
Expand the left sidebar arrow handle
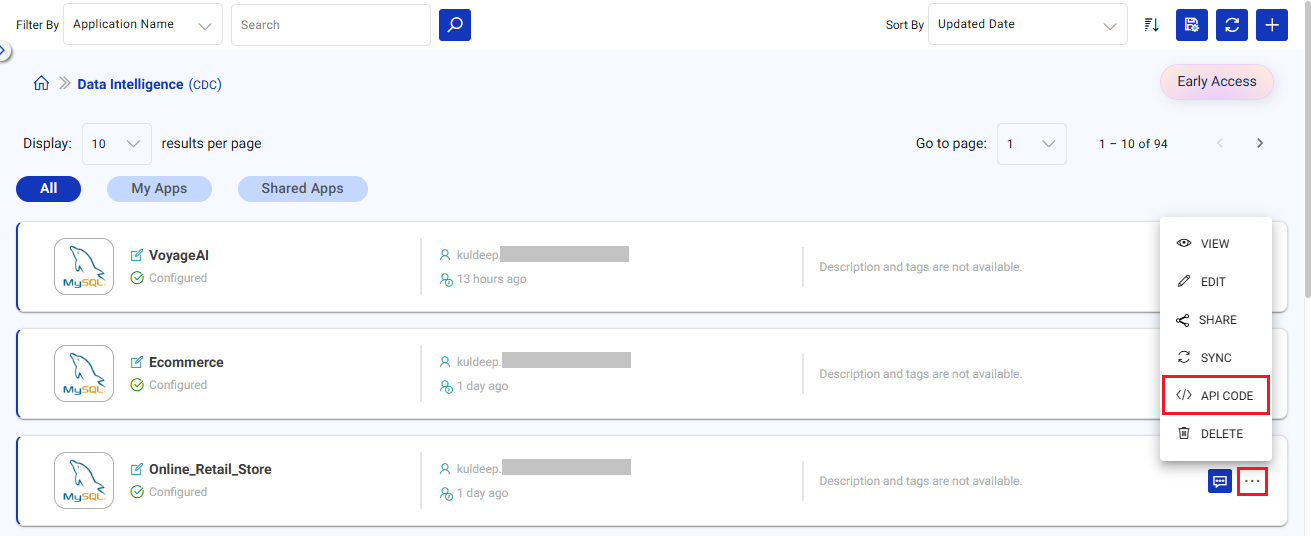coord(4,51)
